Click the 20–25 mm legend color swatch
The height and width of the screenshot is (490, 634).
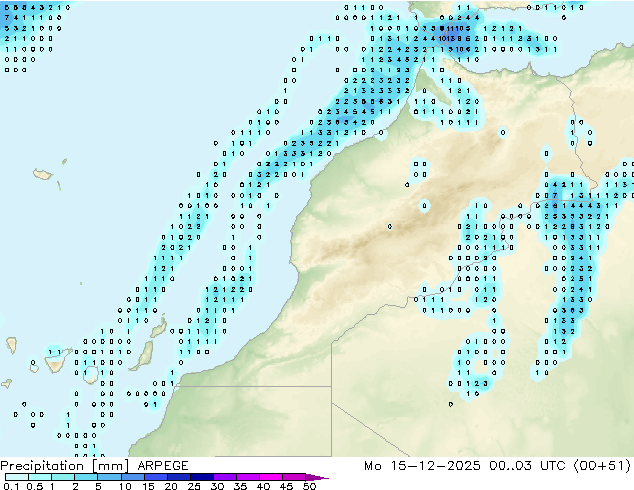(178, 477)
